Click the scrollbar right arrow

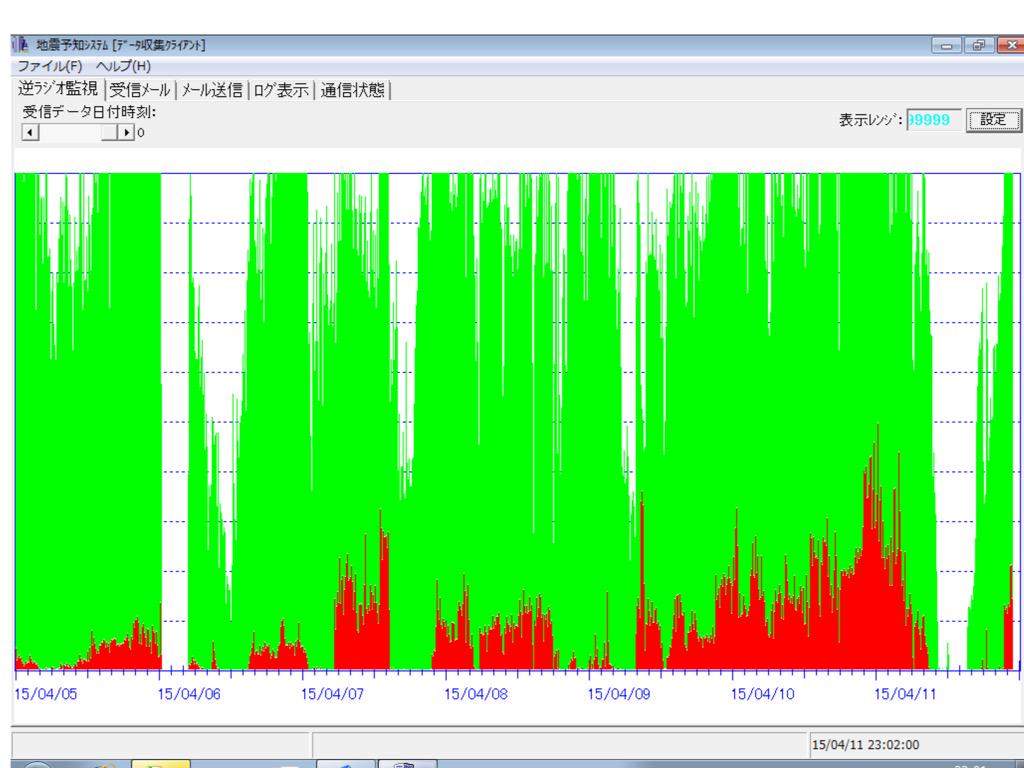126,133
